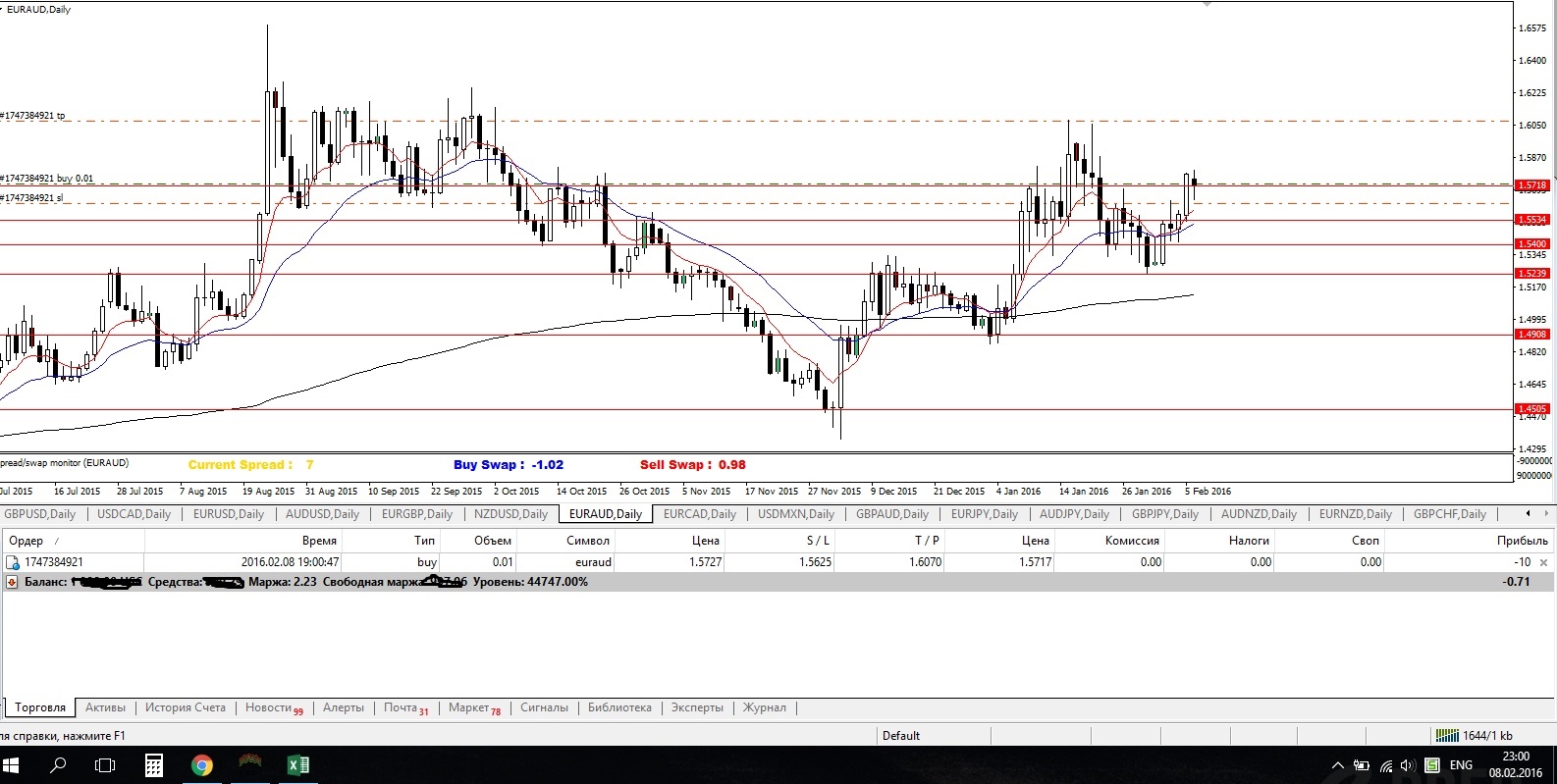The width and height of the screenshot is (1557, 784).
Task: Sort orders by the Объем column header
Action: click(x=478, y=541)
